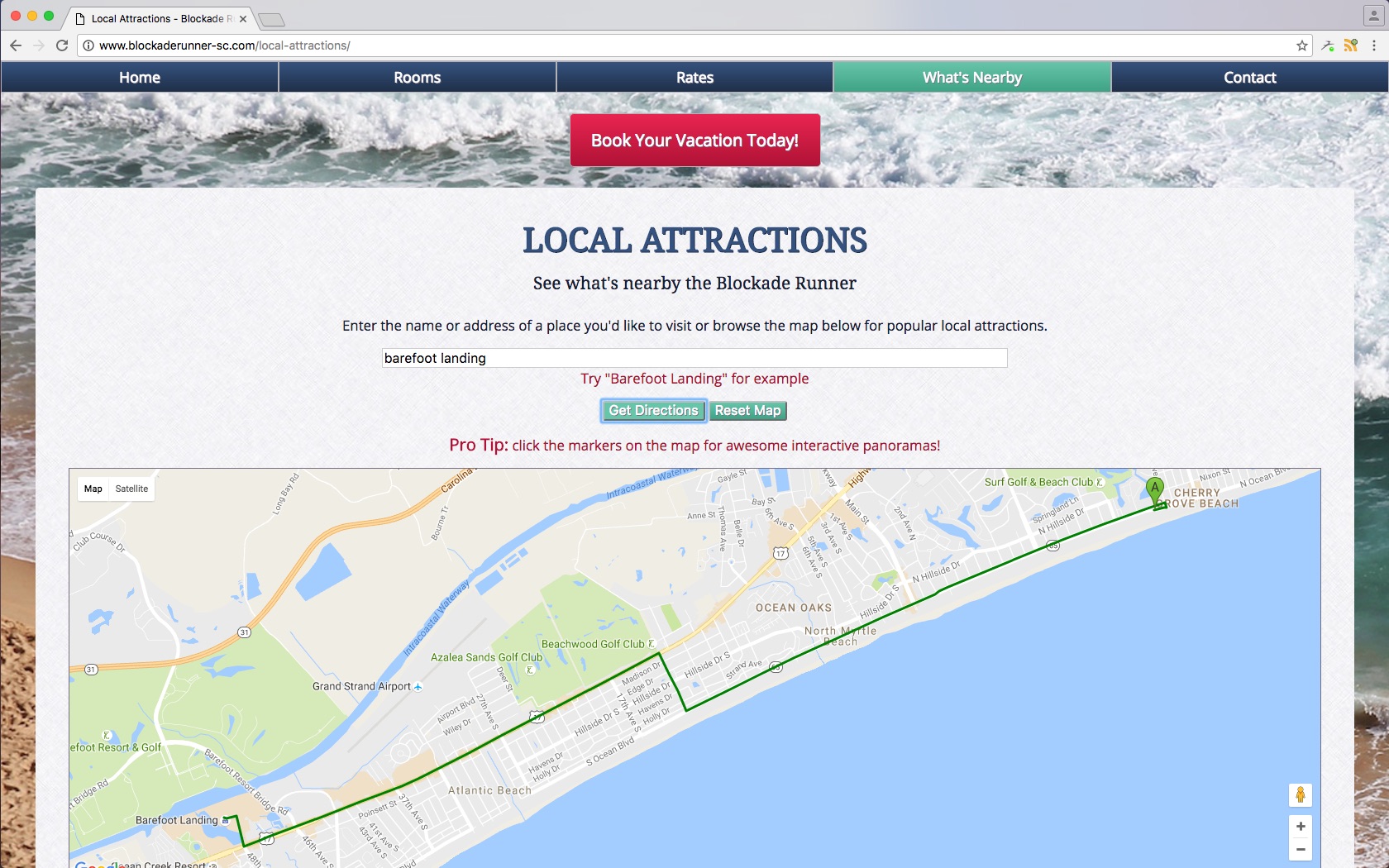Click the LOCAL ATTRACTIONS heading
The width and height of the screenshot is (1389, 868).
click(x=694, y=241)
